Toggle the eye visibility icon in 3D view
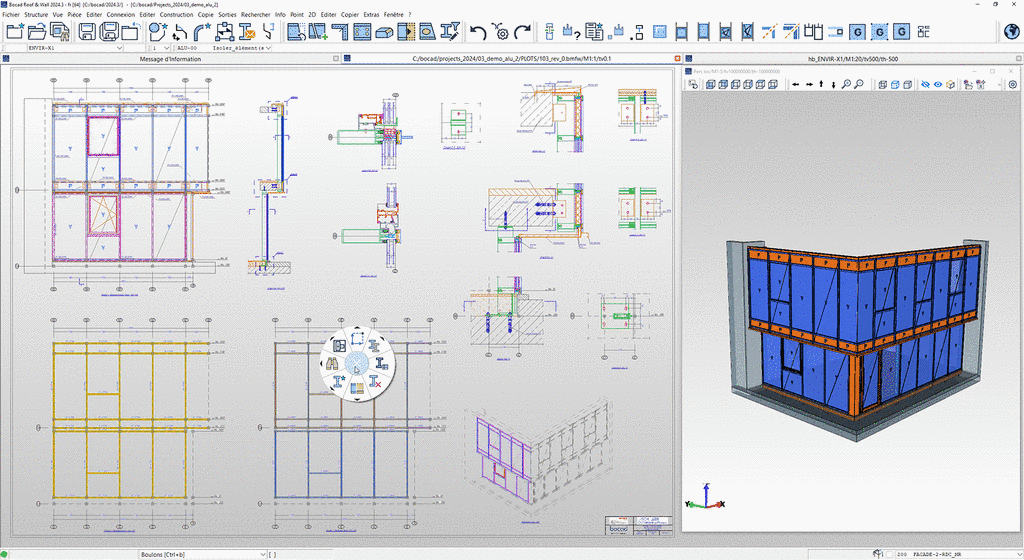This screenshot has height=560, width=1024. coord(939,85)
